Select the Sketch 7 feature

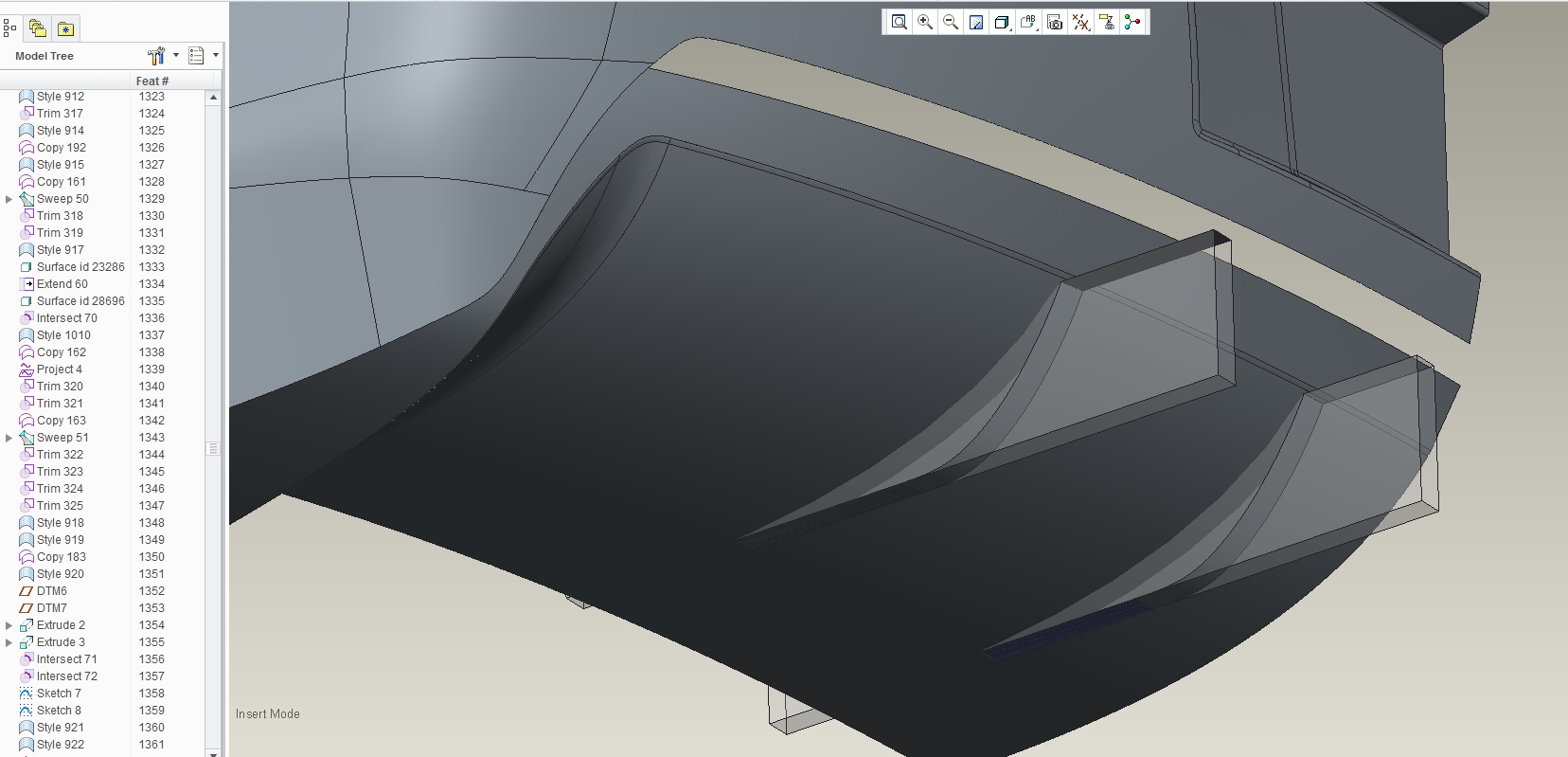point(59,694)
